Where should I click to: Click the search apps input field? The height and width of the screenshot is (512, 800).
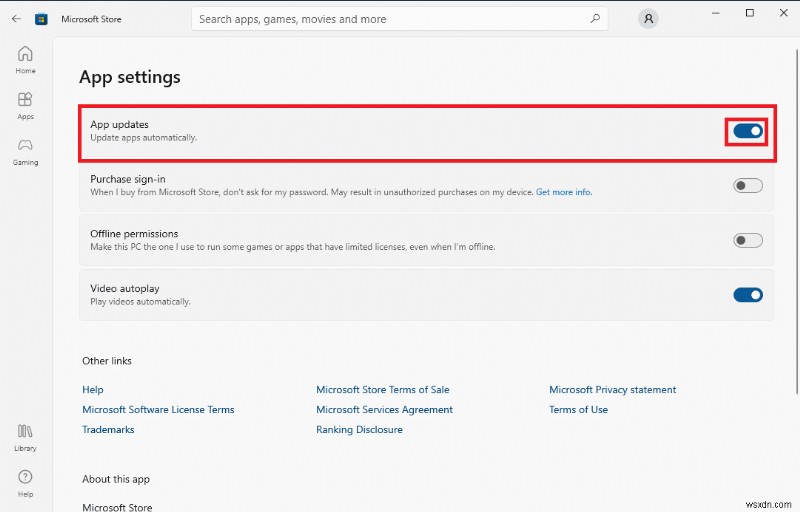(x=390, y=18)
